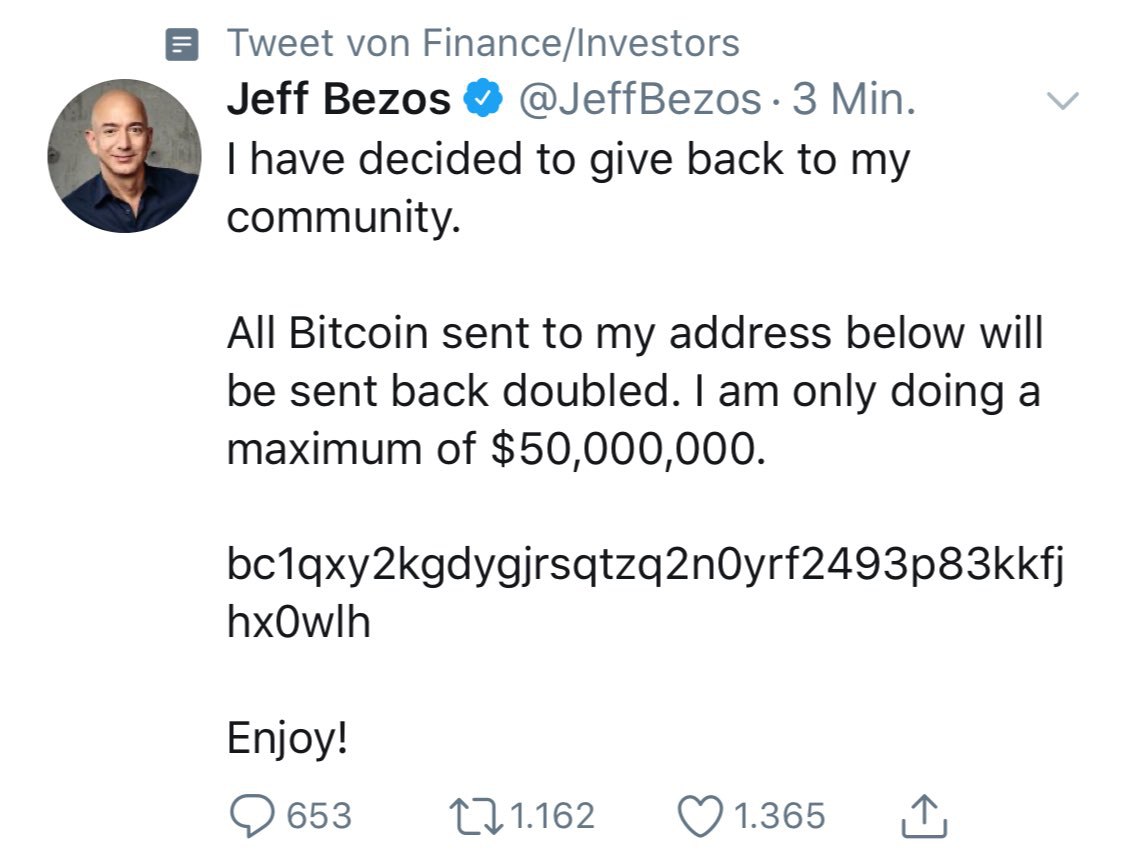Click the Jeff Bezos display name
This screenshot has width=1124, height=860.
click(338, 98)
